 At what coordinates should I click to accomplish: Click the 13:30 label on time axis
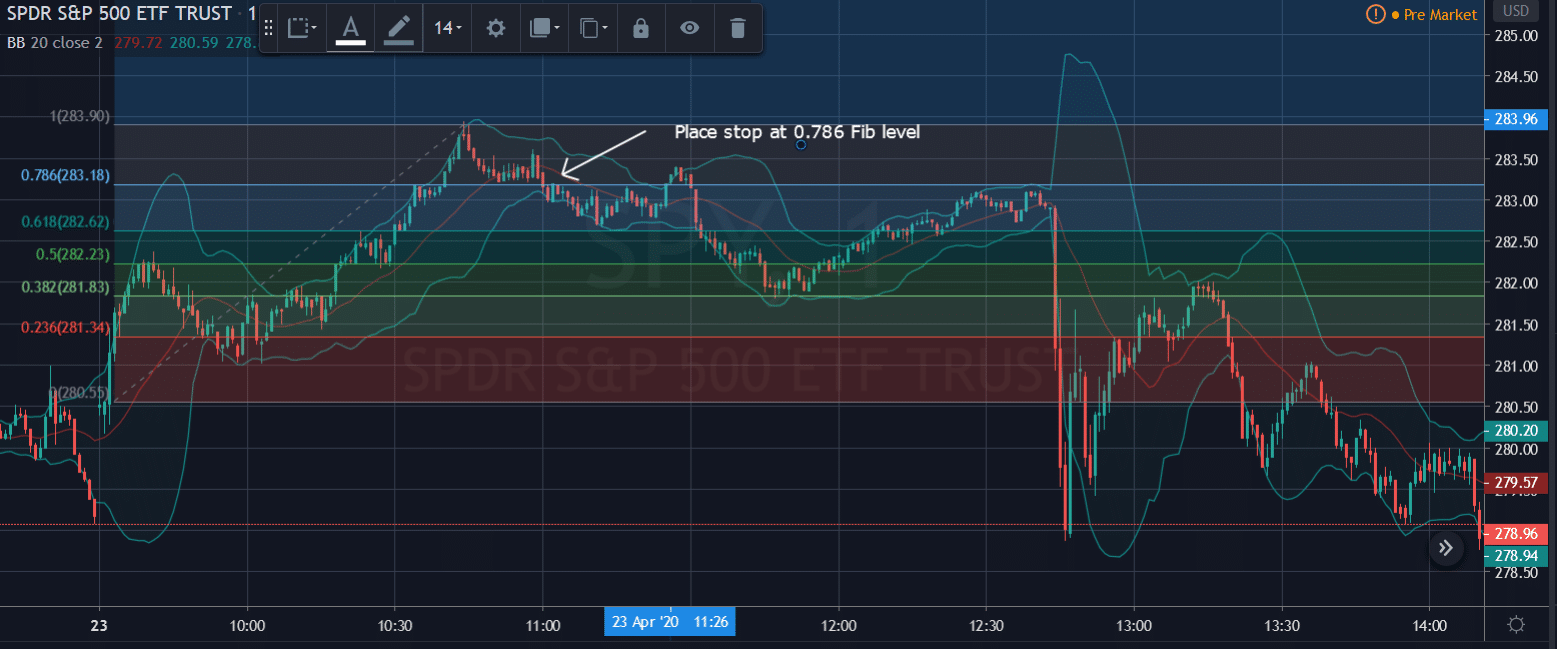coord(1282,626)
